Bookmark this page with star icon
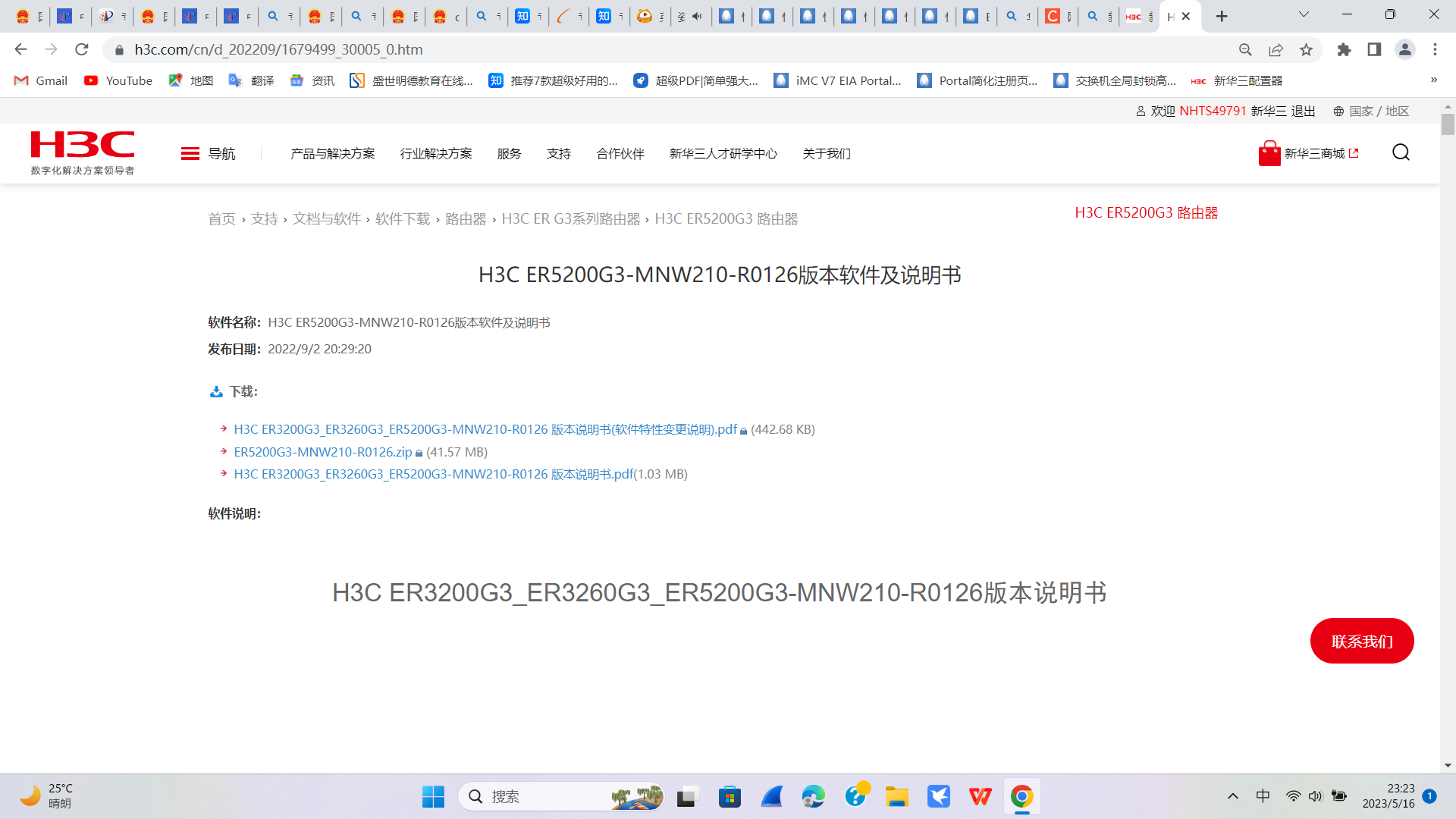 pos(1306,50)
